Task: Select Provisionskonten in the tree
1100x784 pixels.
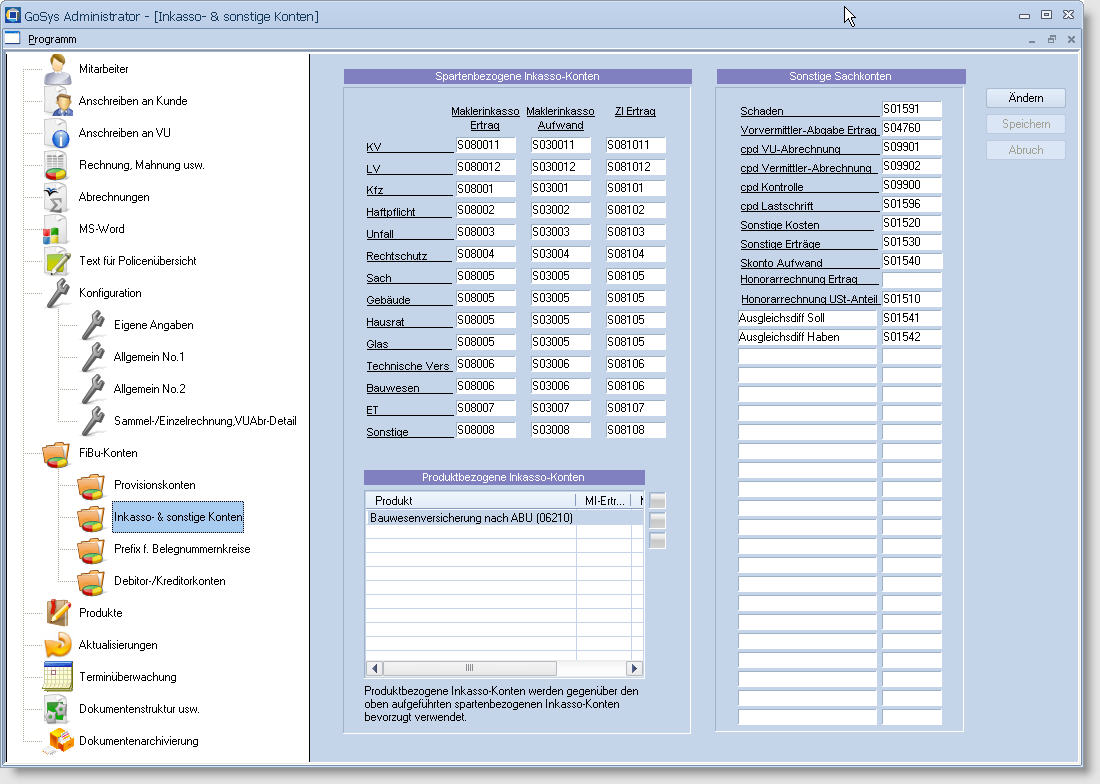Action: pos(154,485)
